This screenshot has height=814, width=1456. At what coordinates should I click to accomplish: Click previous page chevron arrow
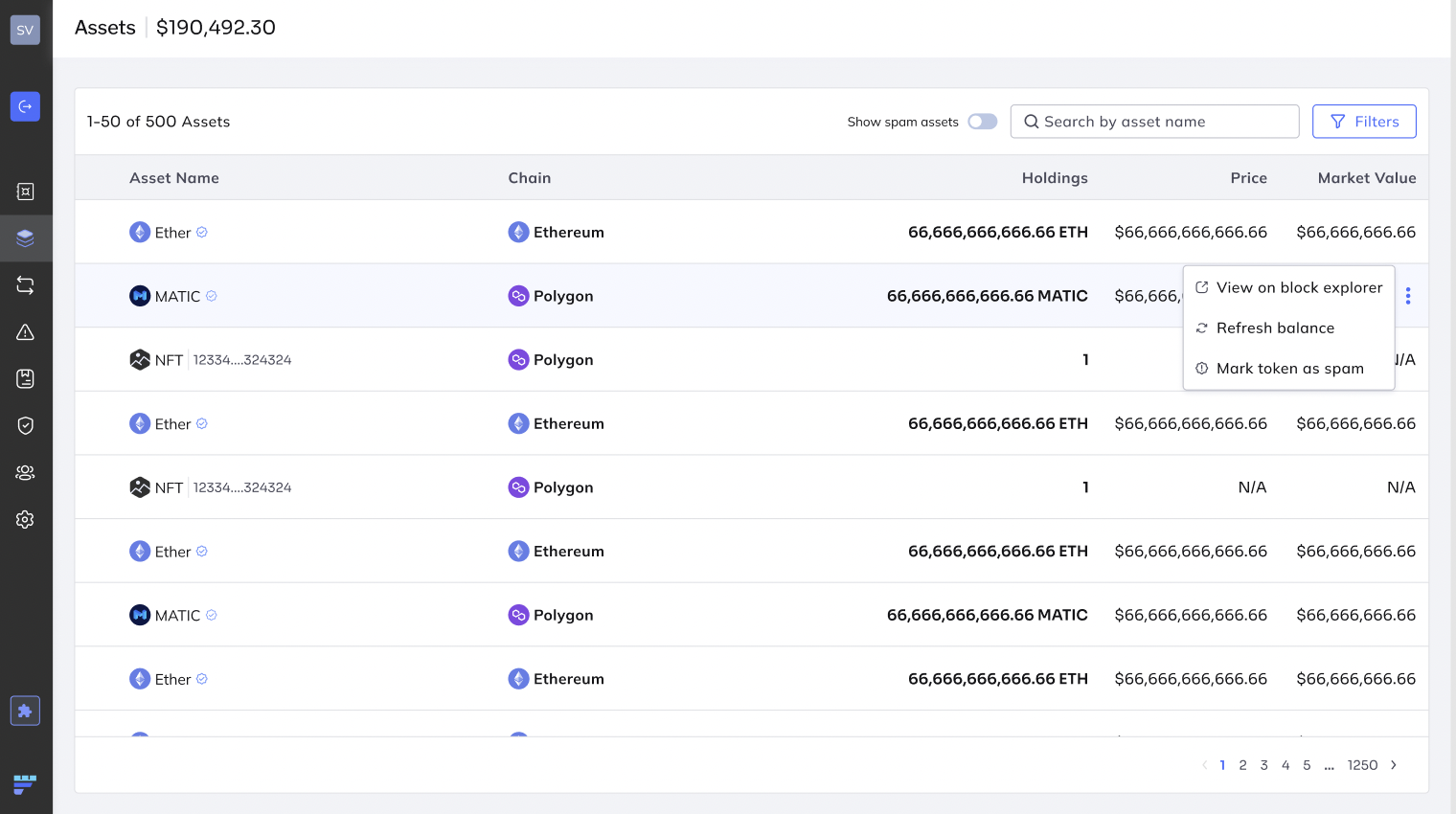1204,765
